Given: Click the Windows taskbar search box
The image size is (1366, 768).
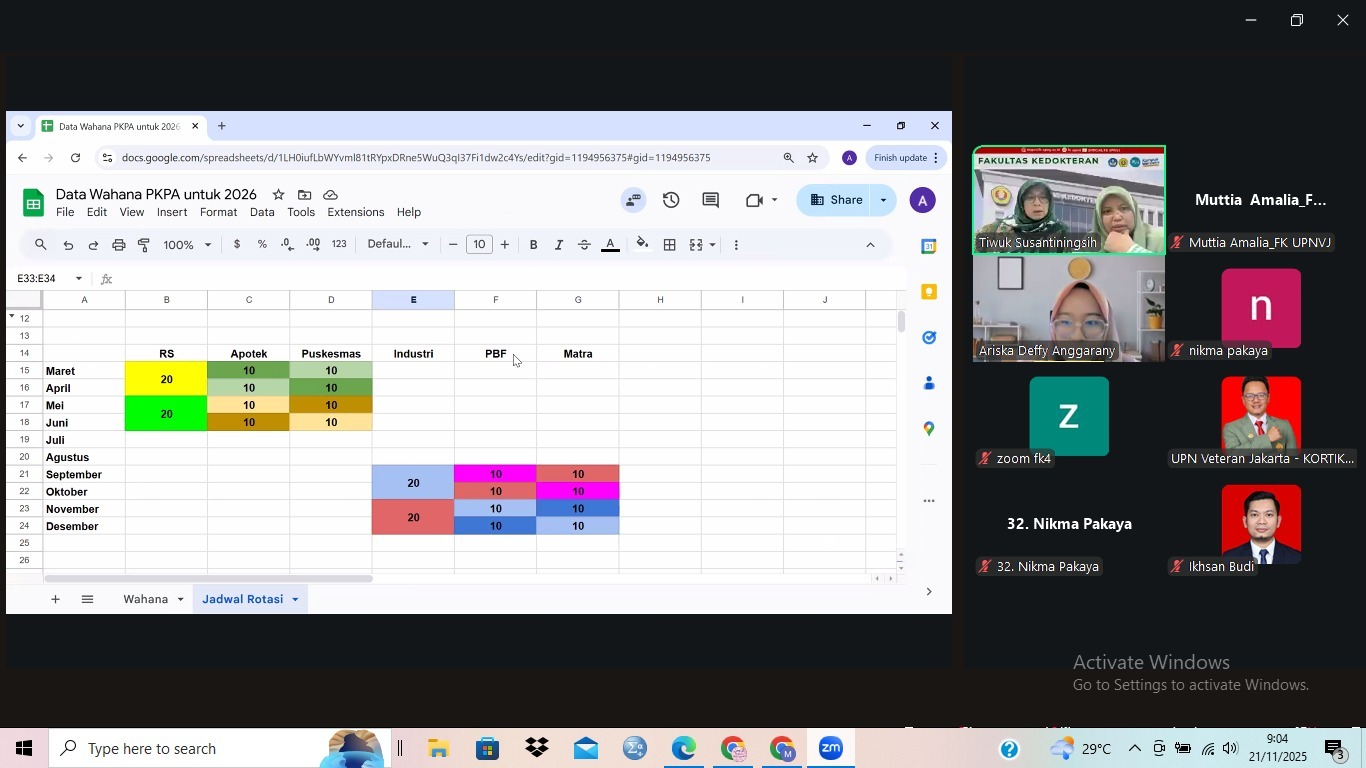Looking at the screenshot, I should pos(190,748).
